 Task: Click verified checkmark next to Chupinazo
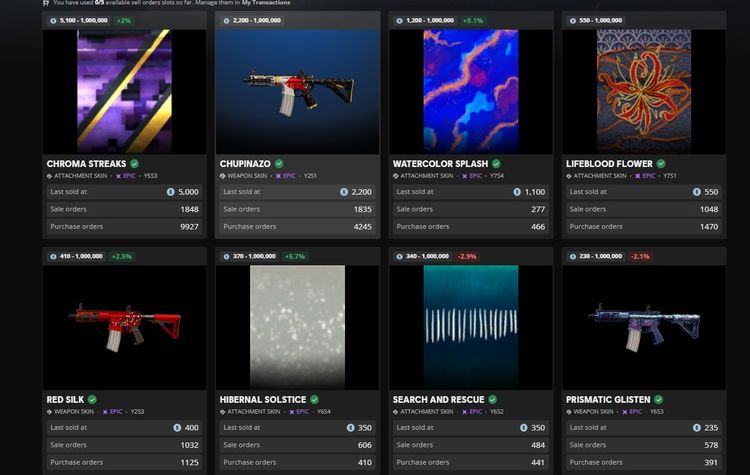coord(279,164)
